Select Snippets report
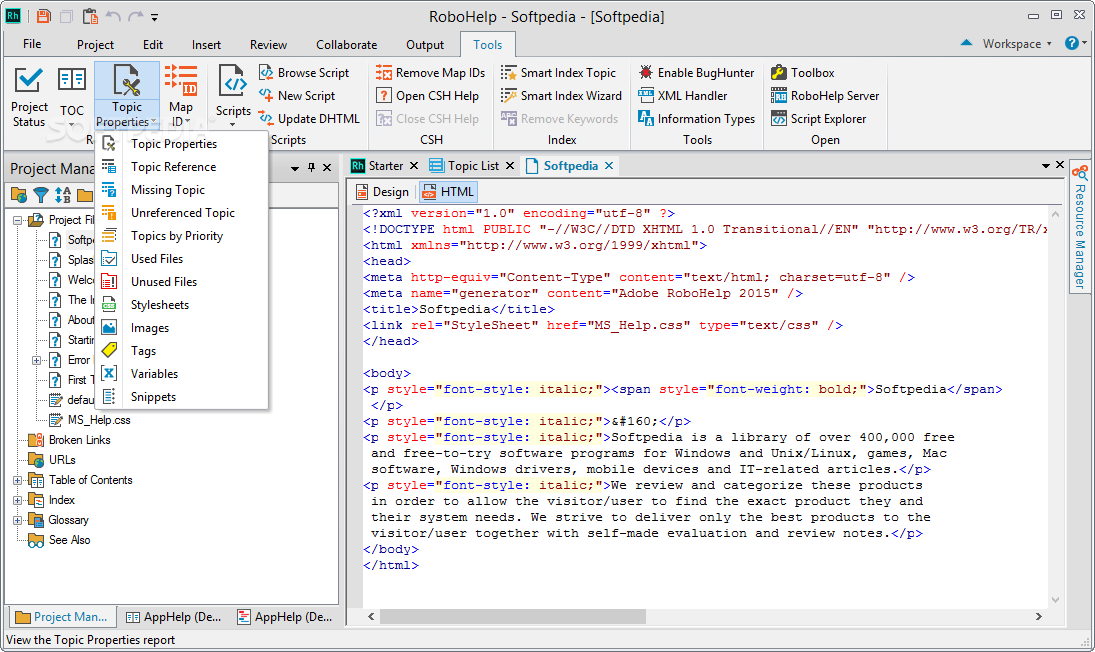Screen dimensions: 1095x652 point(182,397)
